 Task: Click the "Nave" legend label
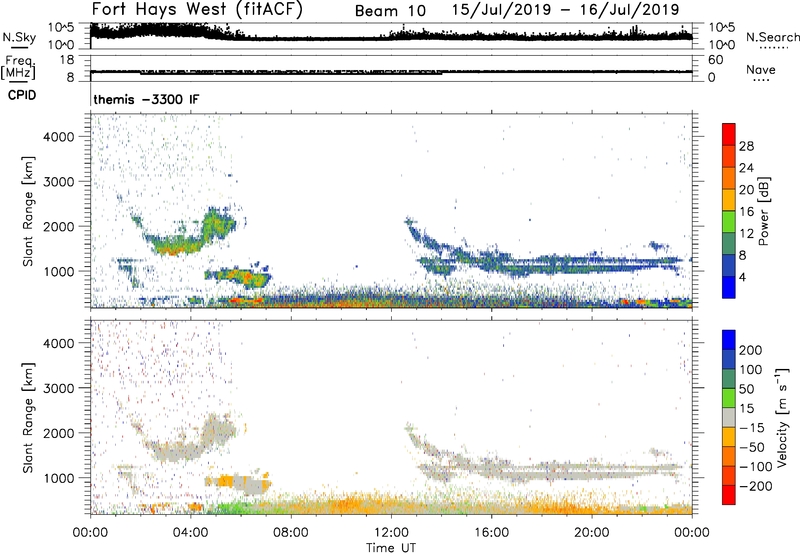761,69
